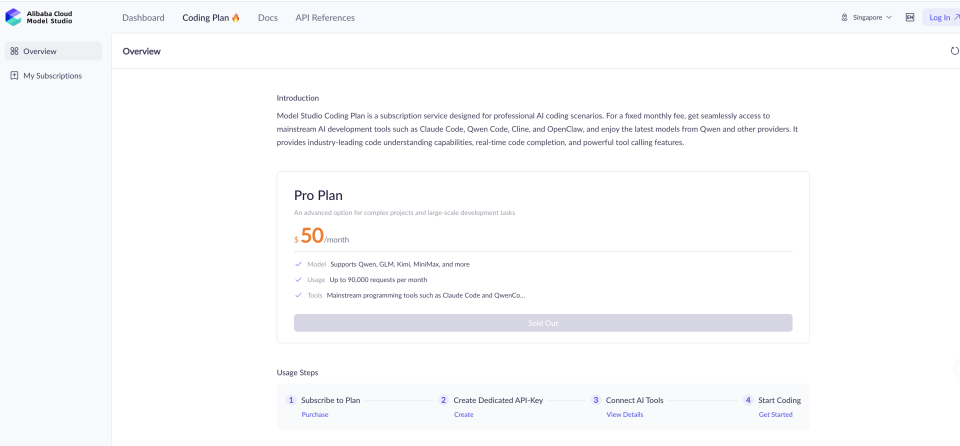Image resolution: width=960 pixels, height=446 pixels.
Task: Click the step 2 number badge
Action: (x=443, y=400)
